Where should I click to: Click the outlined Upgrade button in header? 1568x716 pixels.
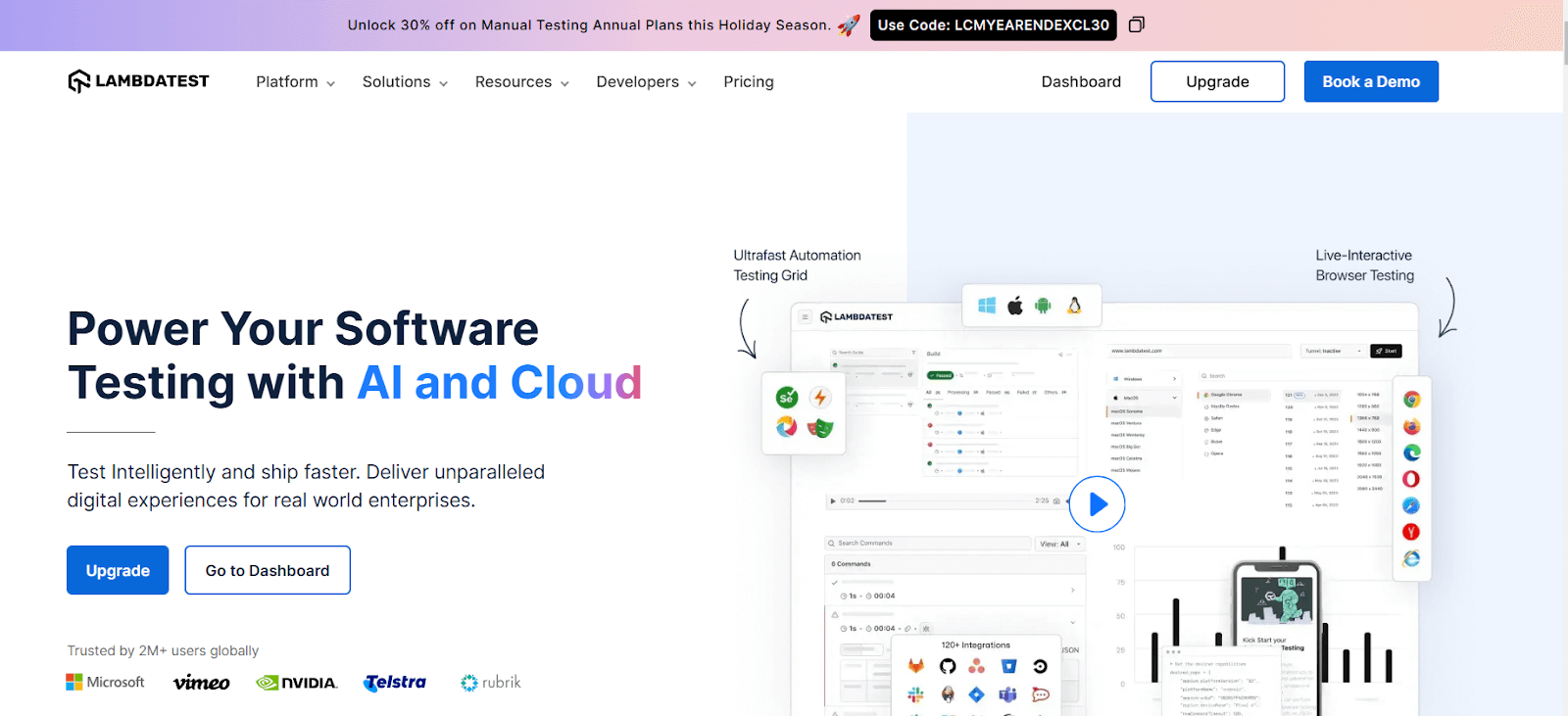pos(1217,81)
